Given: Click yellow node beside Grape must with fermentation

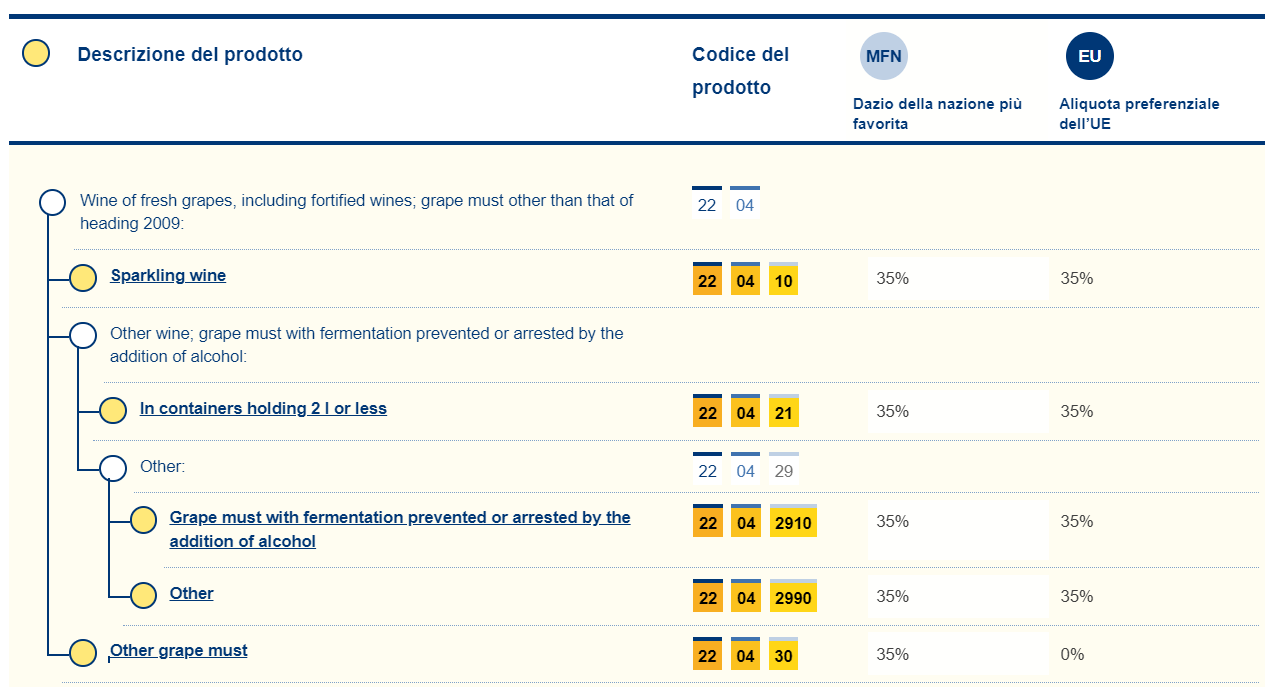Looking at the screenshot, I should point(144,520).
